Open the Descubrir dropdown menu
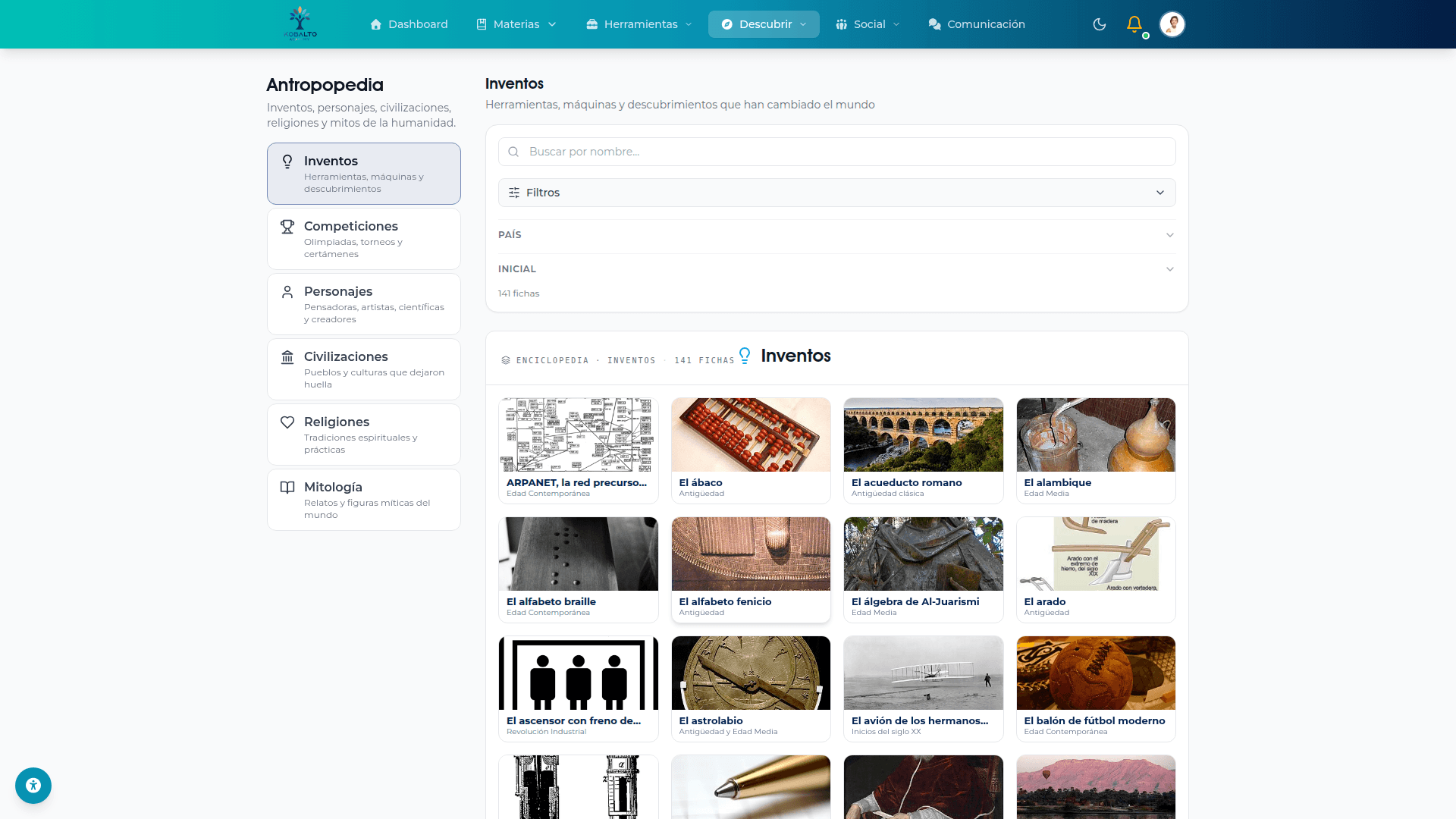 [x=764, y=24]
